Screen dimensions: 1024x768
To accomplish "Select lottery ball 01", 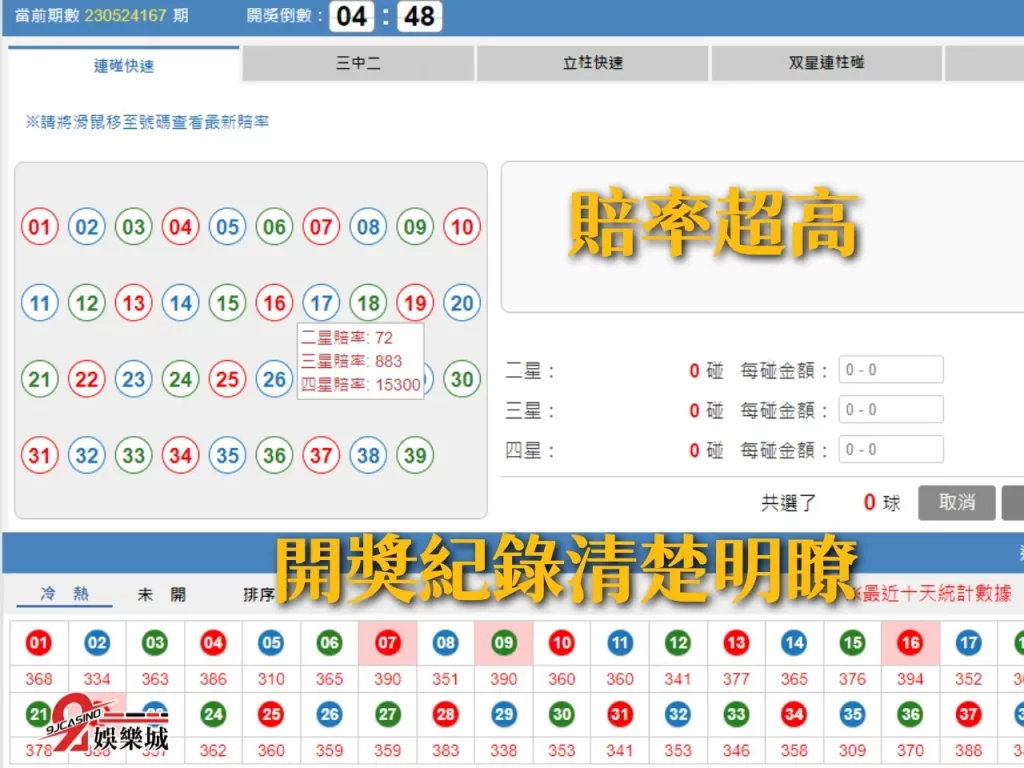I will pos(40,227).
